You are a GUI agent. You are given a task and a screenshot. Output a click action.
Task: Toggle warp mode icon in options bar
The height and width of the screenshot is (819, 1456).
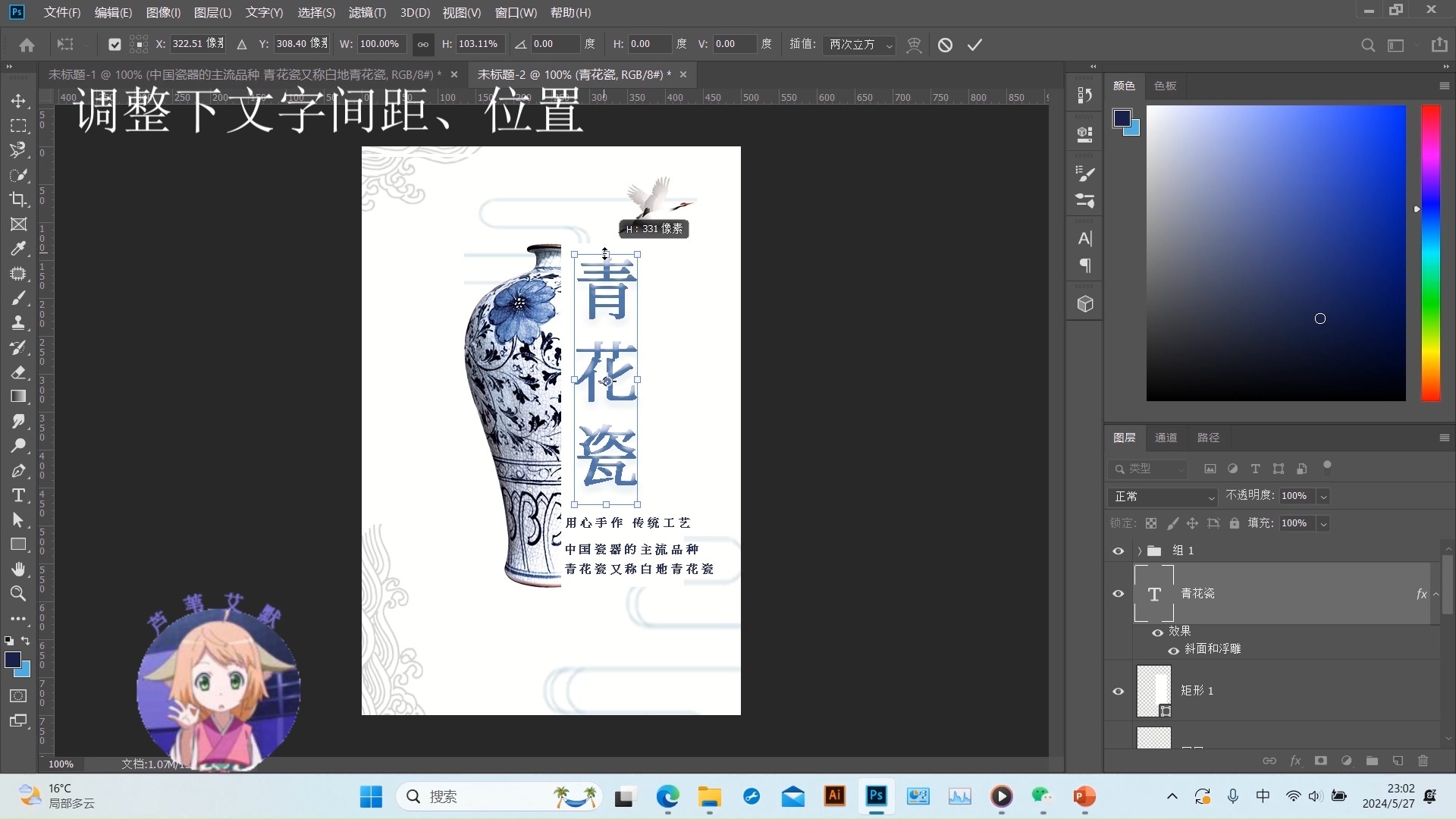point(914,45)
